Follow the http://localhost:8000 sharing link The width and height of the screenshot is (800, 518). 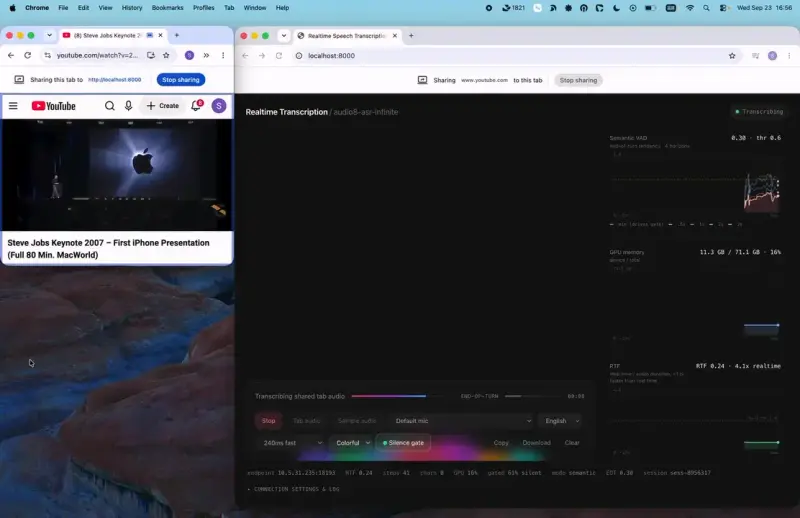coord(114,80)
